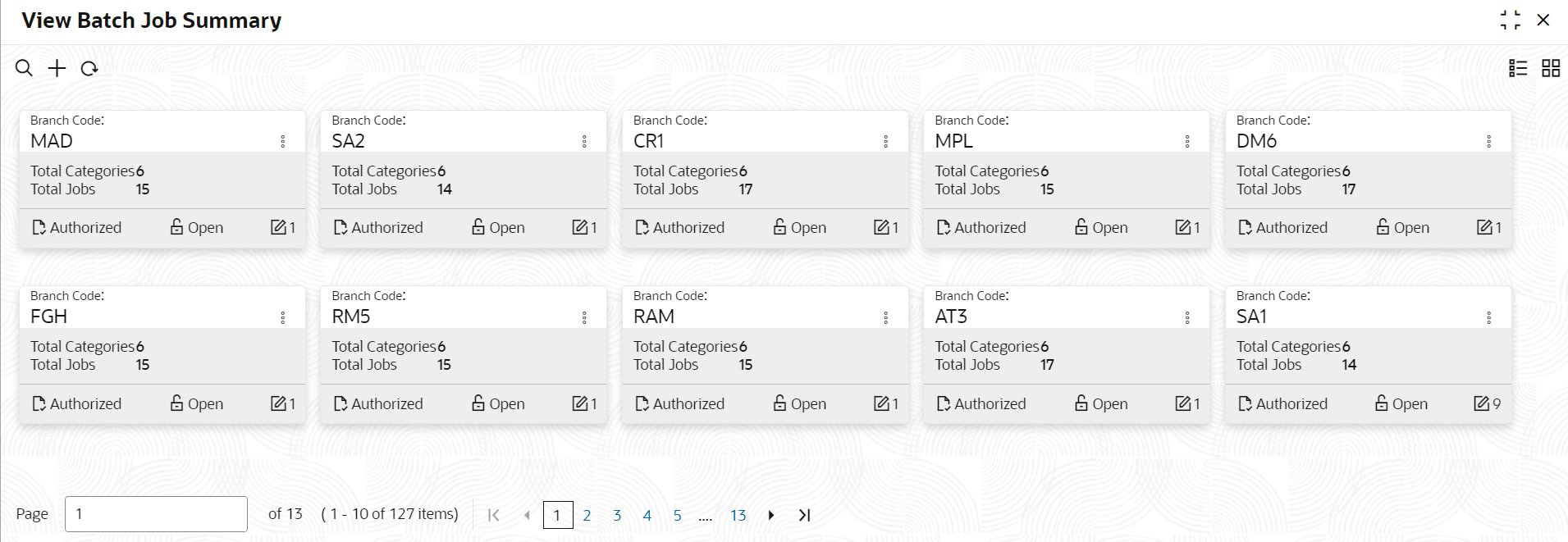Image resolution: width=1568 pixels, height=542 pixels.
Task: Jump to page 13 link
Action: click(738, 515)
